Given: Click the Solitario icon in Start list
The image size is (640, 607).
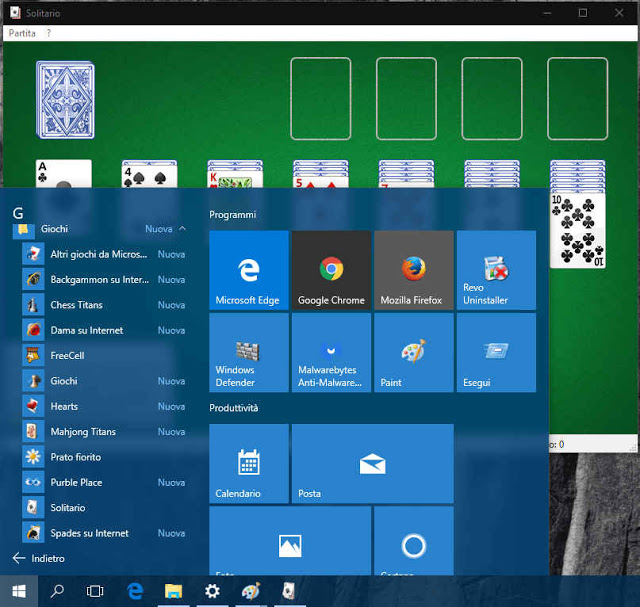Looking at the screenshot, I should (33, 507).
